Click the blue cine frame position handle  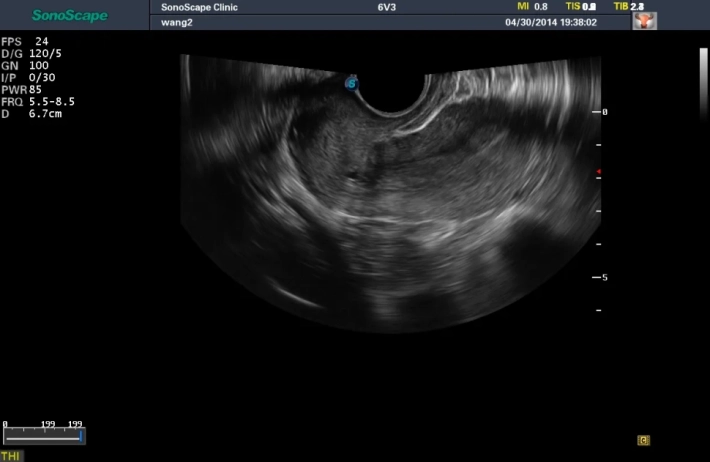[x=81, y=436]
